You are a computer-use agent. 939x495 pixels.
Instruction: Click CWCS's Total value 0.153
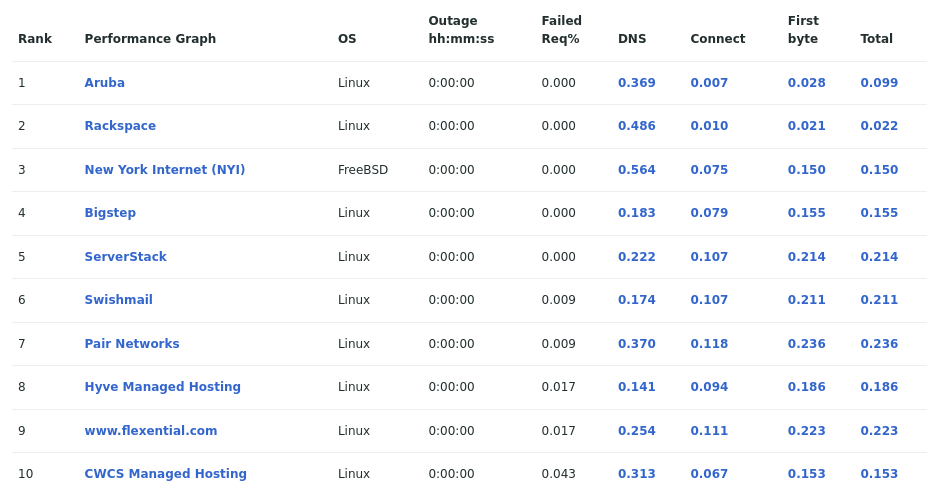coord(879,473)
